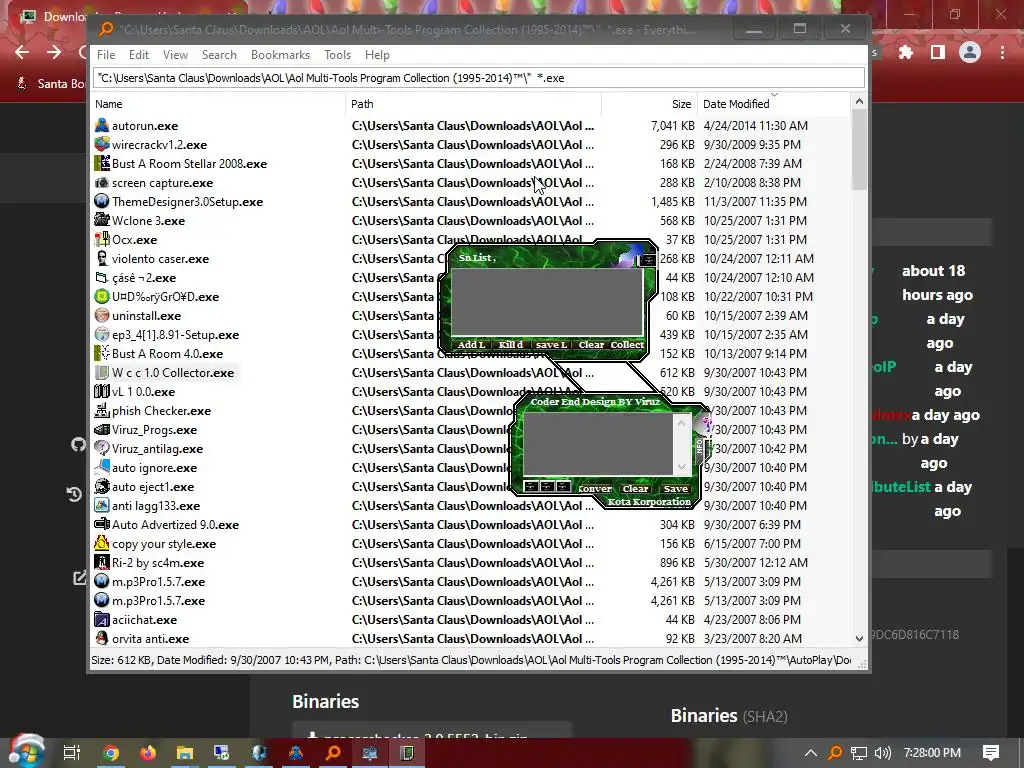Open Firefox from the taskbar

(148, 753)
